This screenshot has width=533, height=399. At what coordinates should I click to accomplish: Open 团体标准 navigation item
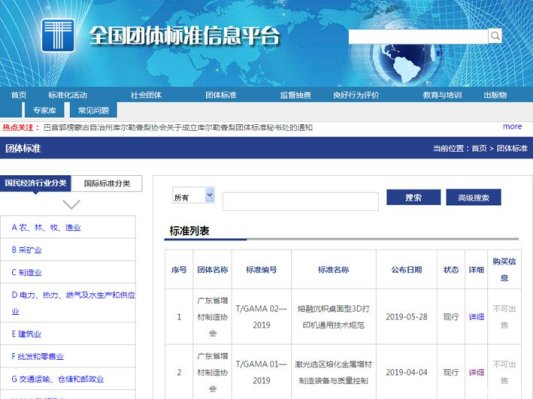[x=221, y=95]
